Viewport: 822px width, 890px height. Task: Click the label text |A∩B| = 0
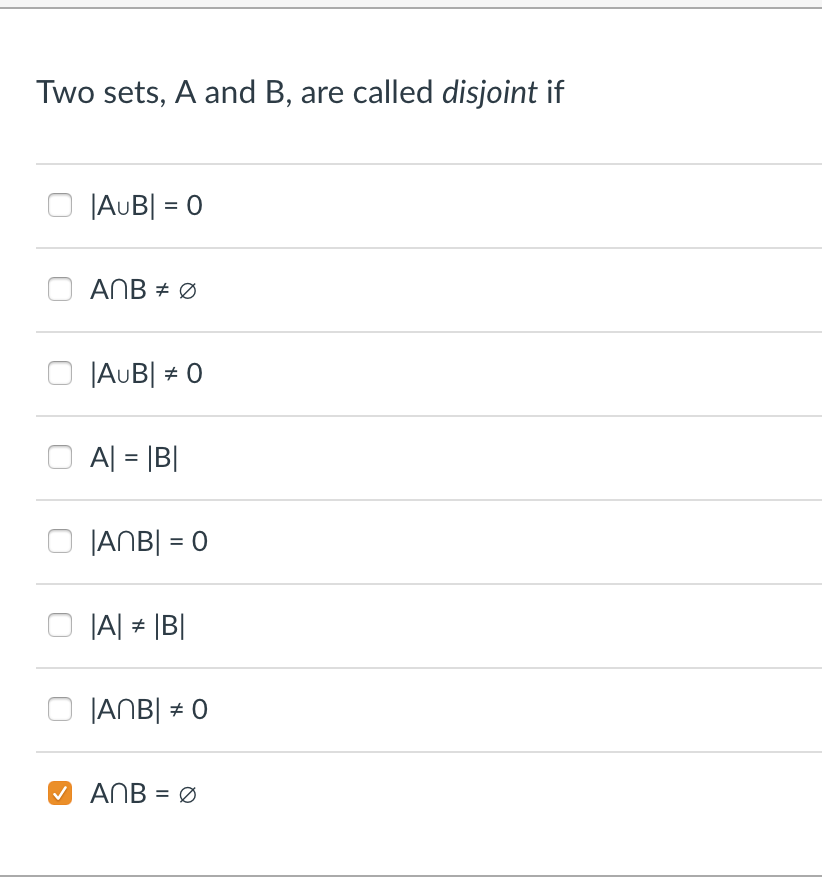pyautogui.click(x=148, y=541)
